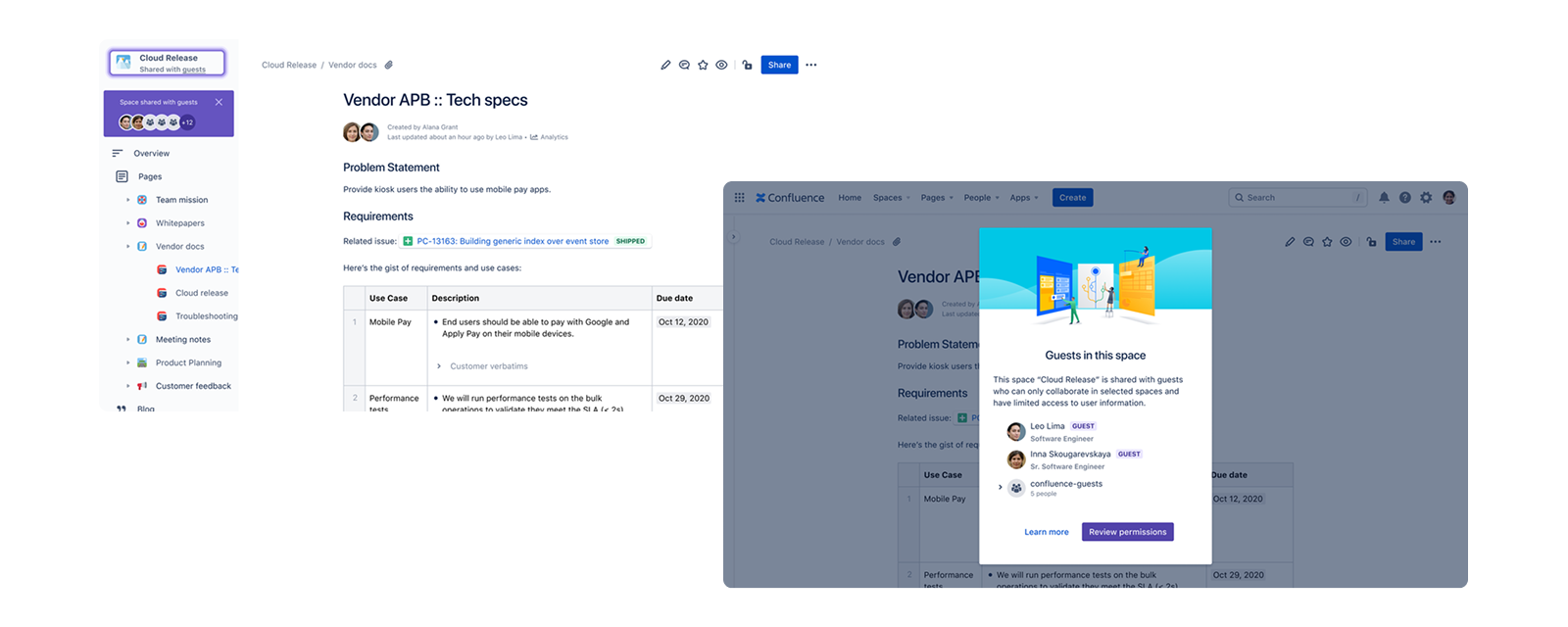This screenshot has width=1568, height=627.
Task: Expand the Product Planning page tree
Action: [127, 362]
